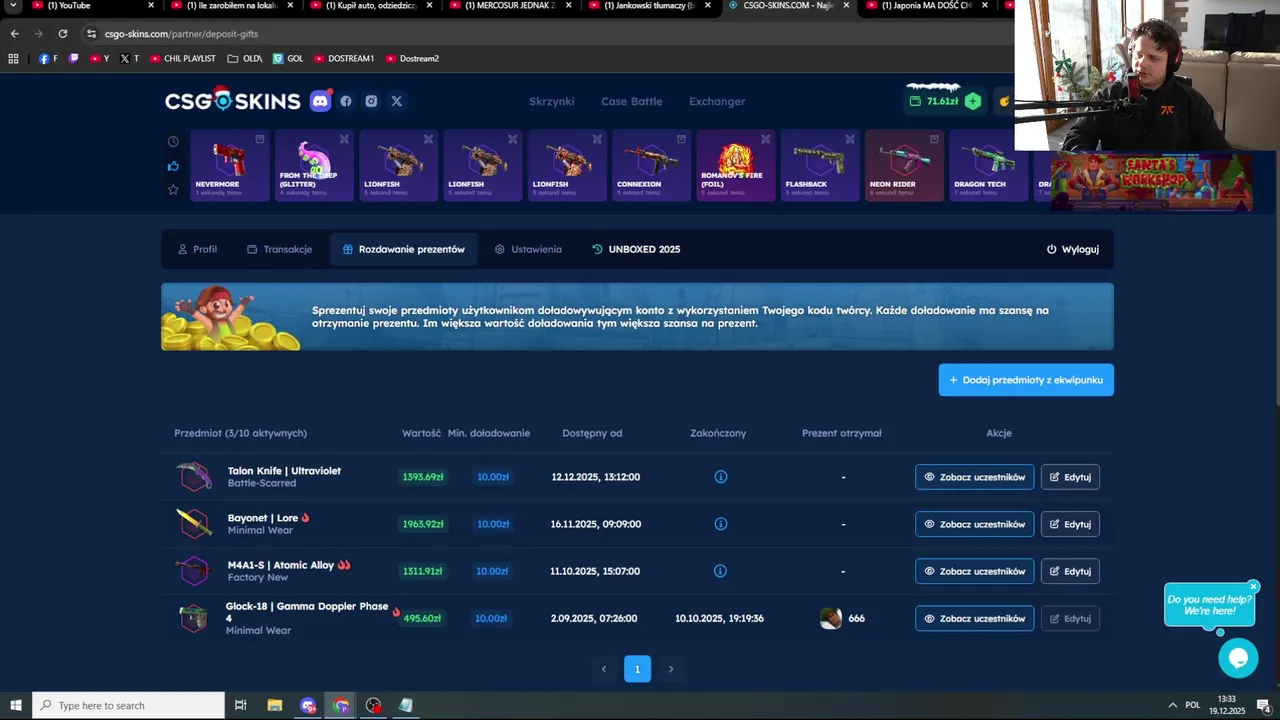Click the Bayonet Lore item image
Image resolution: width=1280 pixels, height=720 pixels.
click(194, 524)
